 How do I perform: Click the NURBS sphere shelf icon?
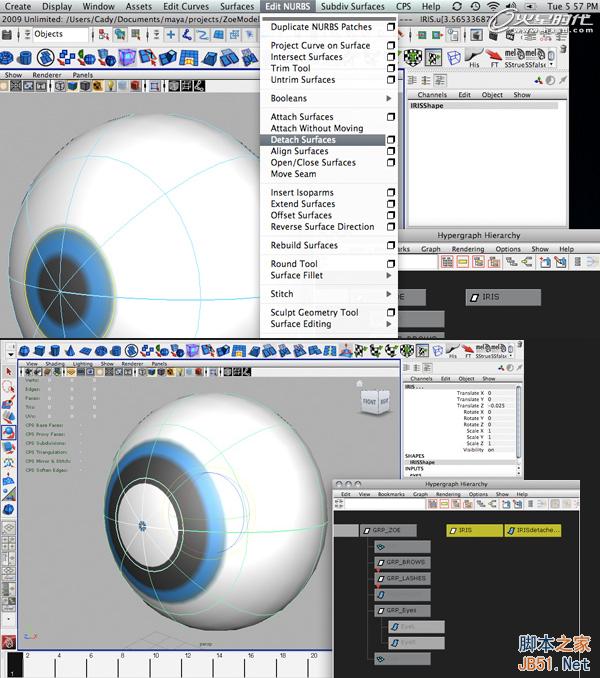25,351
